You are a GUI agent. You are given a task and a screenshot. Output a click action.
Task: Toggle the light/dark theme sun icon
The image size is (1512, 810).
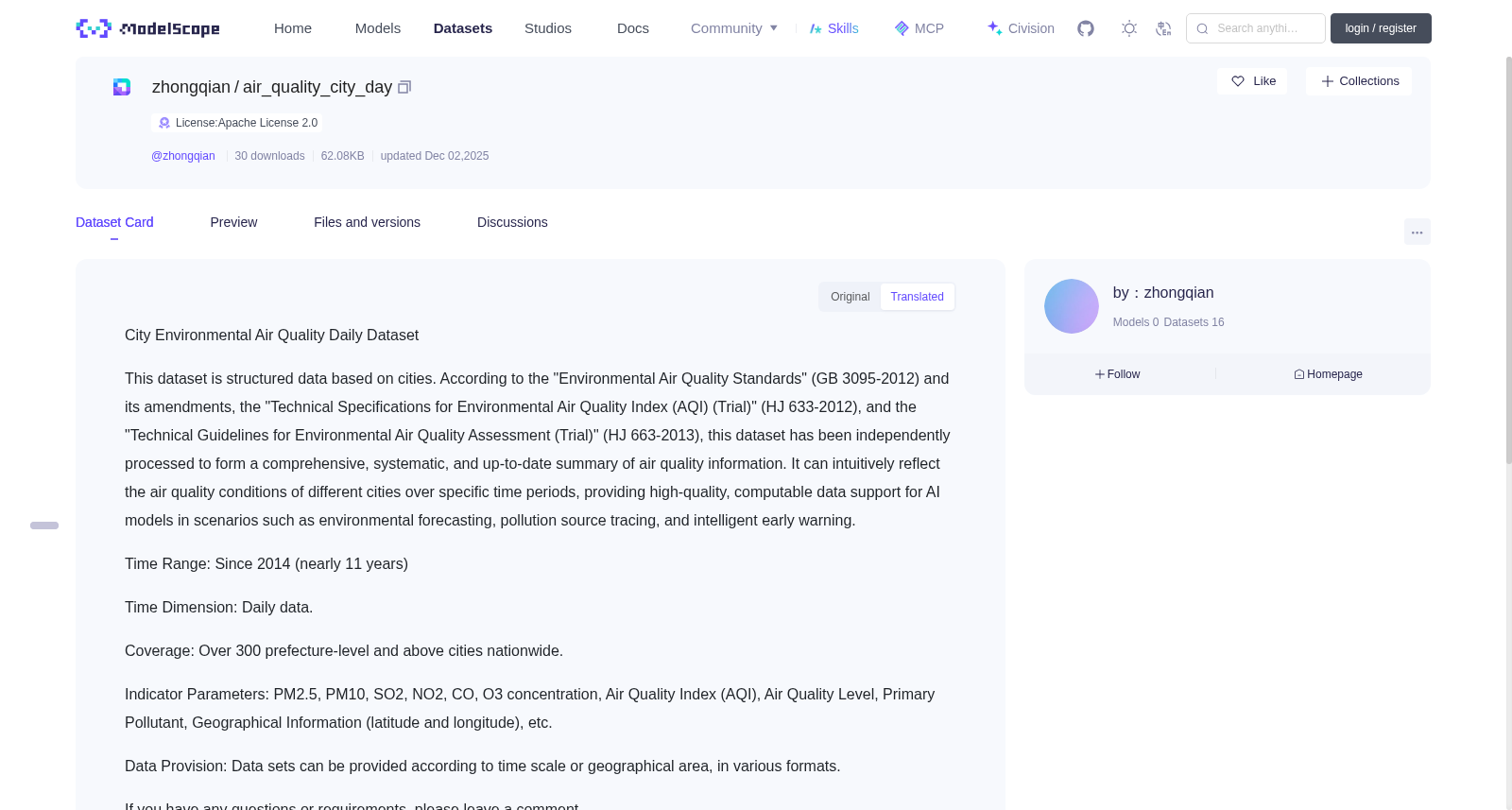point(1129,28)
